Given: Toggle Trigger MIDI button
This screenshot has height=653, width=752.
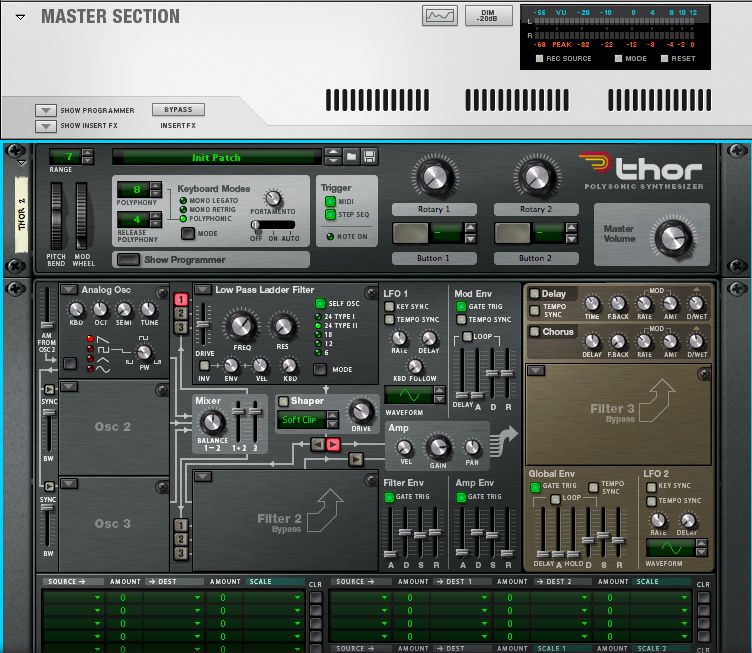Looking at the screenshot, I should pyautogui.click(x=330, y=201).
